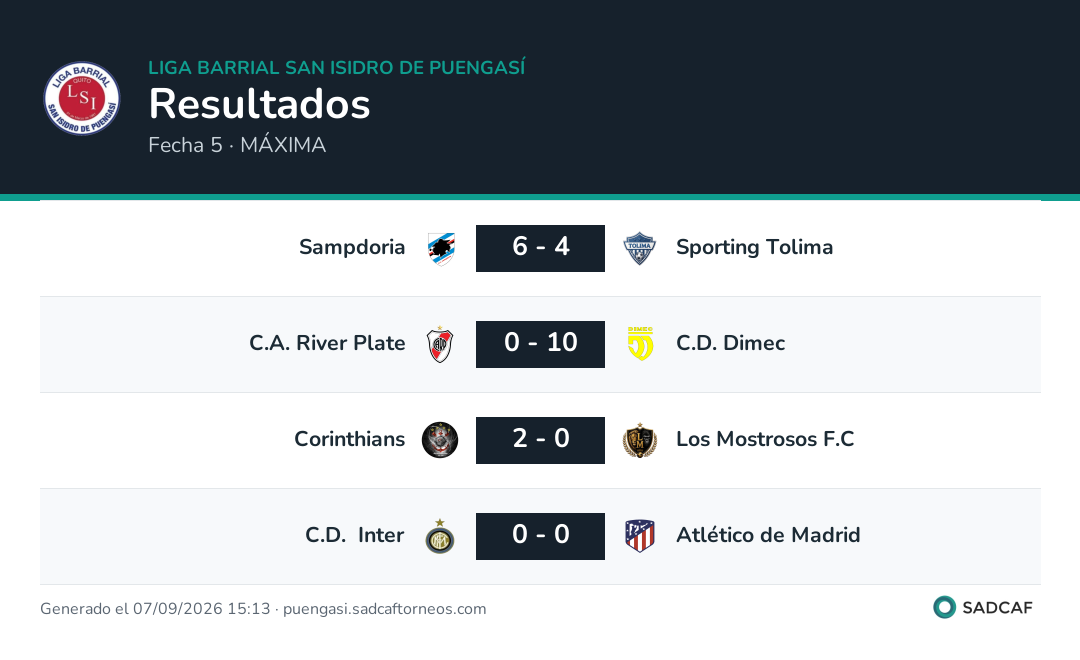Click the Sampdoria team name

[352, 247]
